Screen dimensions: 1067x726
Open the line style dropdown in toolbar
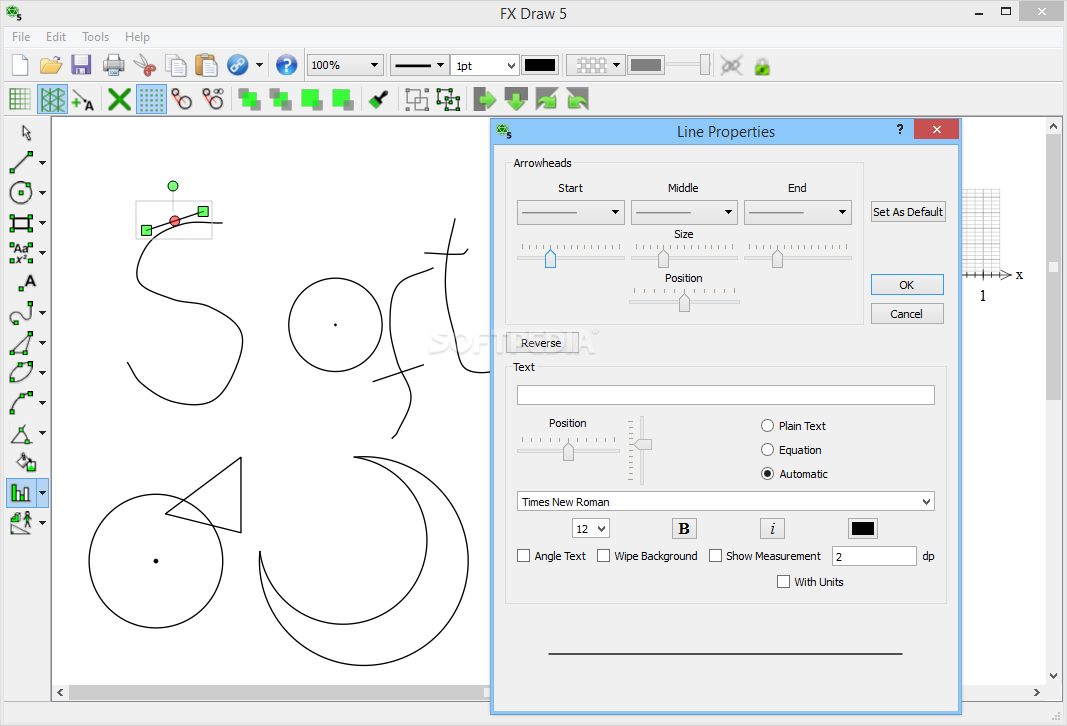[419, 65]
